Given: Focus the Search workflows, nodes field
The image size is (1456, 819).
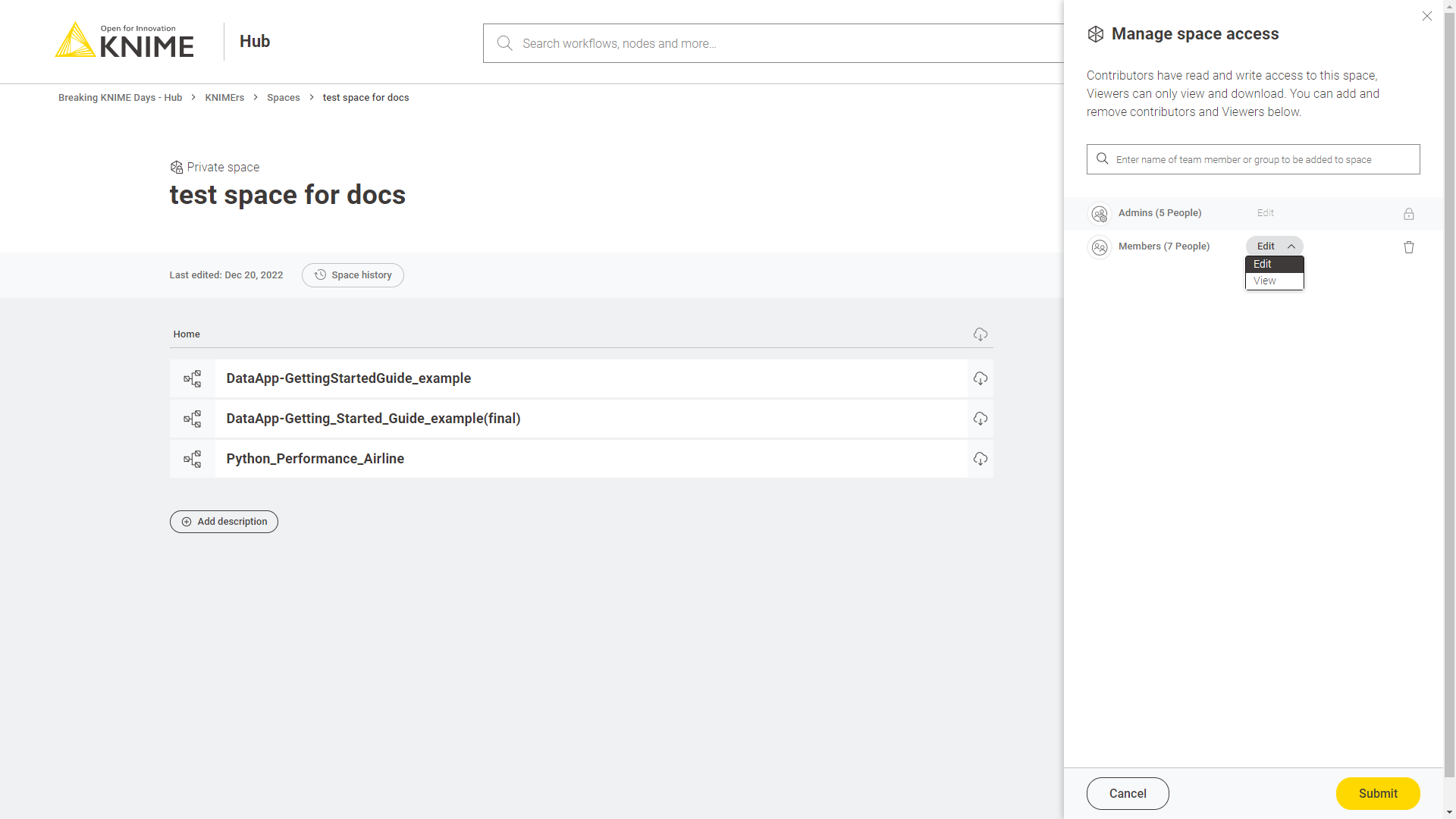Looking at the screenshot, I should click(x=773, y=43).
